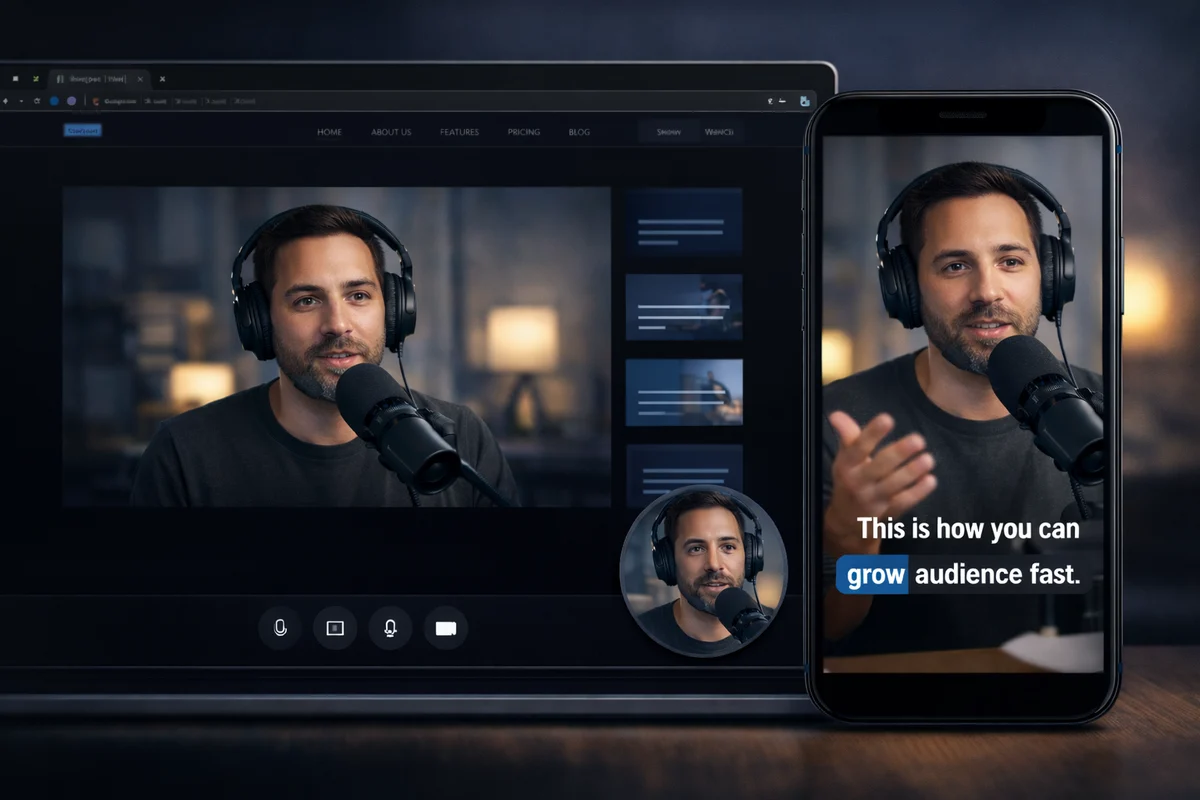Viewport: 1200px width, 800px height.
Task: Open the BLOG link
Action: click(579, 132)
